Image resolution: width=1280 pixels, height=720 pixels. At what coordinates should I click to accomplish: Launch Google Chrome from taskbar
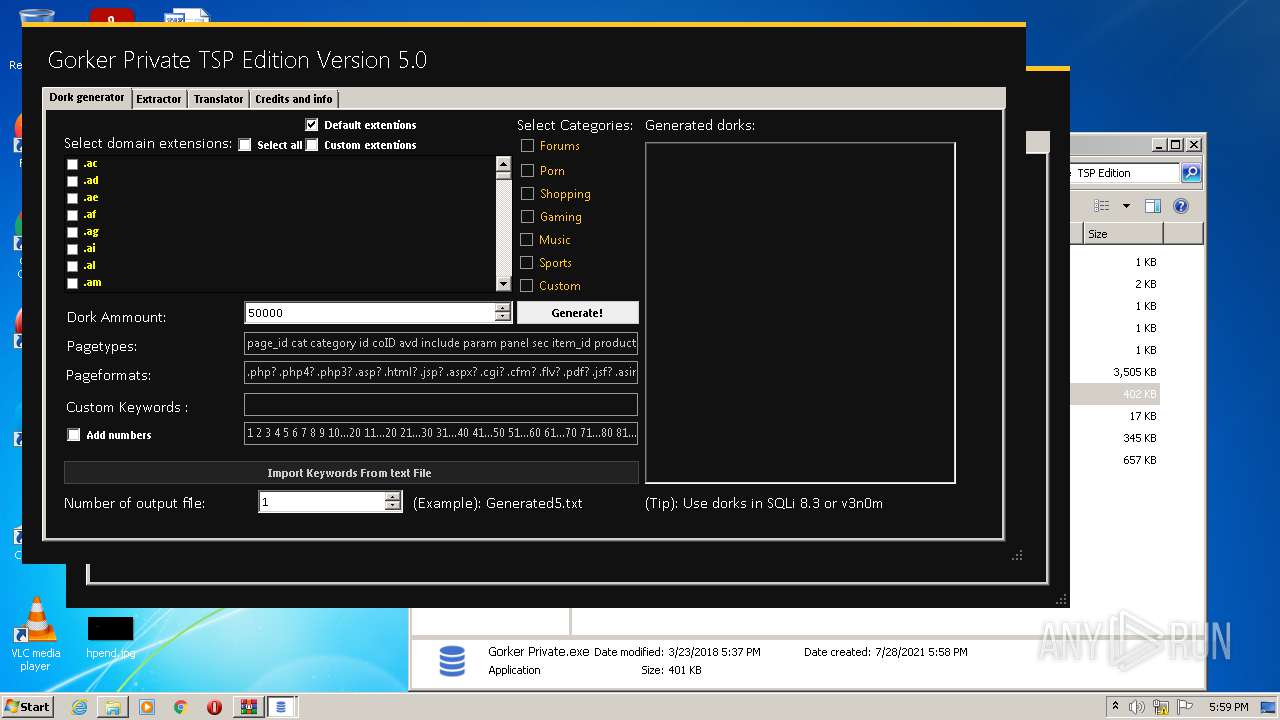point(181,707)
